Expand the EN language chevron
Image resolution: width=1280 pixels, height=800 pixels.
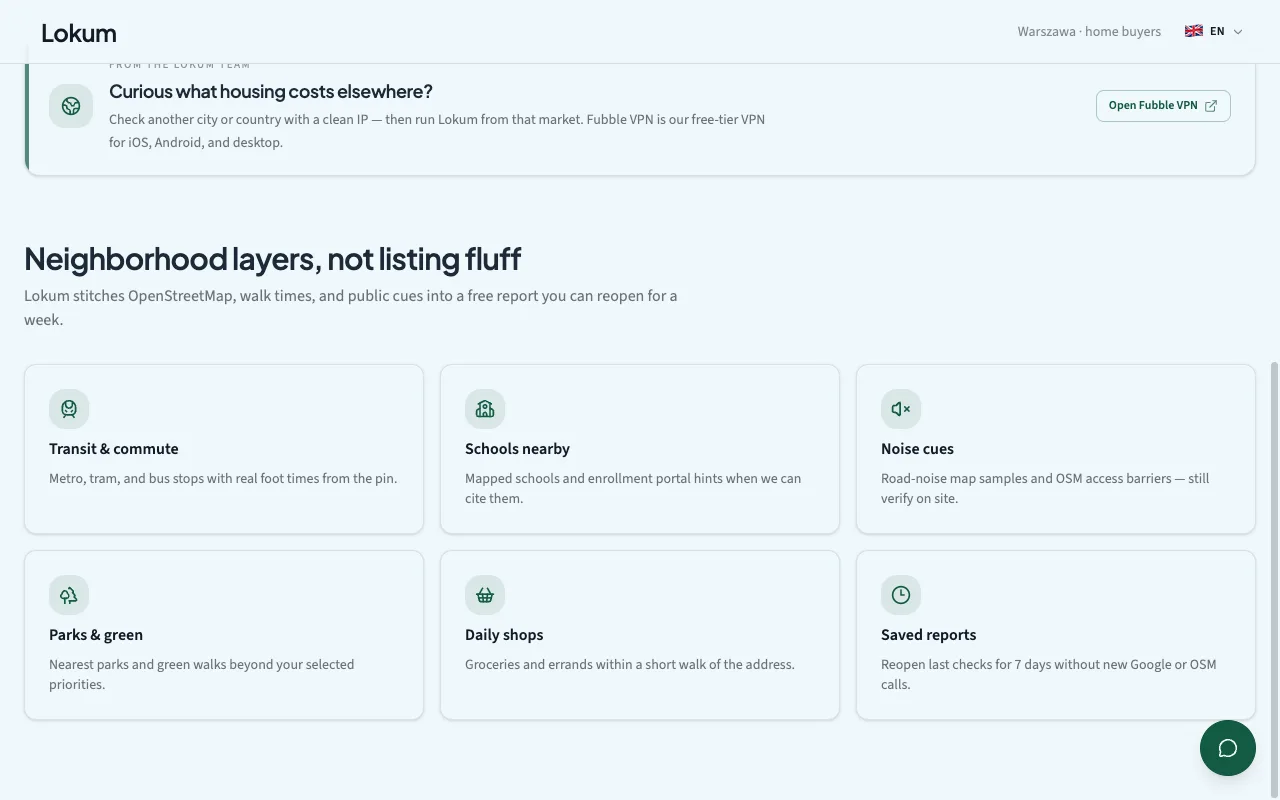(x=1238, y=32)
